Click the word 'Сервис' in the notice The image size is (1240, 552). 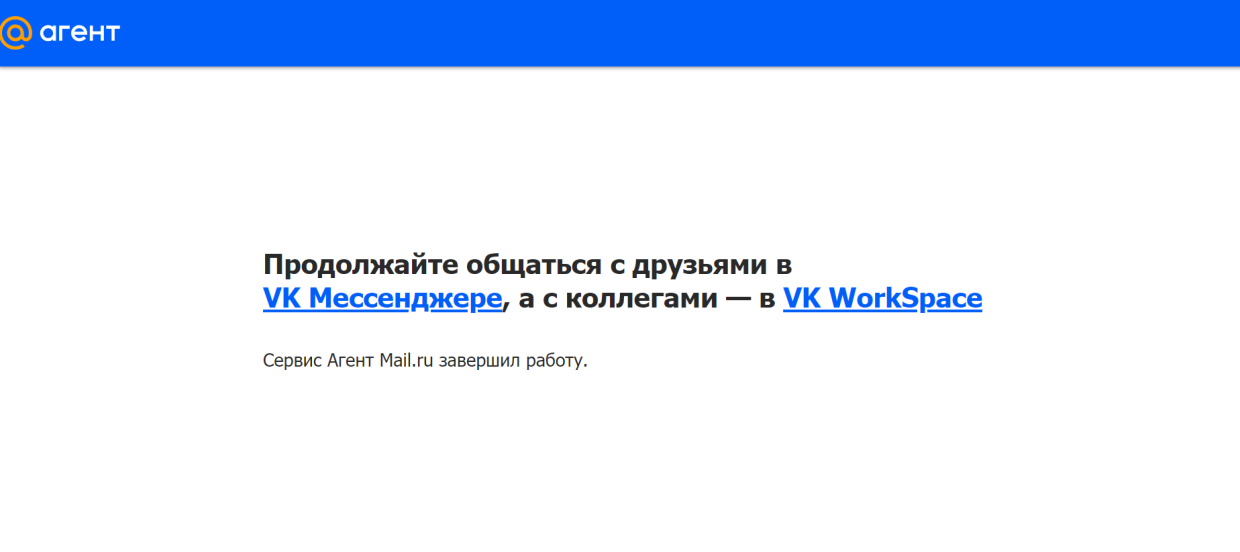(292, 360)
